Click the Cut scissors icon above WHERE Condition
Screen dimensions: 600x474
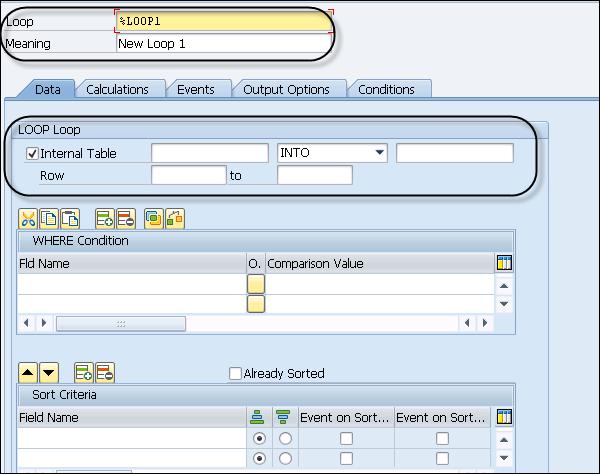coord(28,219)
